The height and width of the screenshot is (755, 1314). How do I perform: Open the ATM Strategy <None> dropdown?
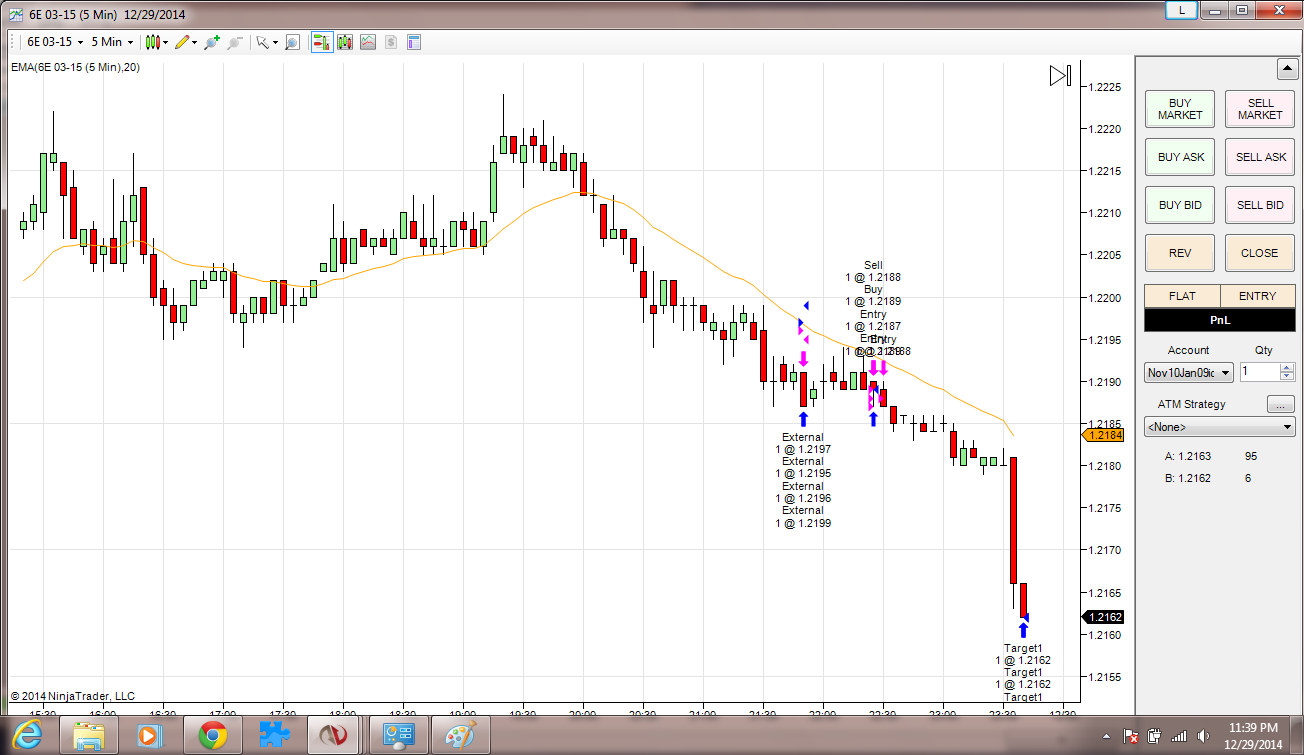(1219, 427)
